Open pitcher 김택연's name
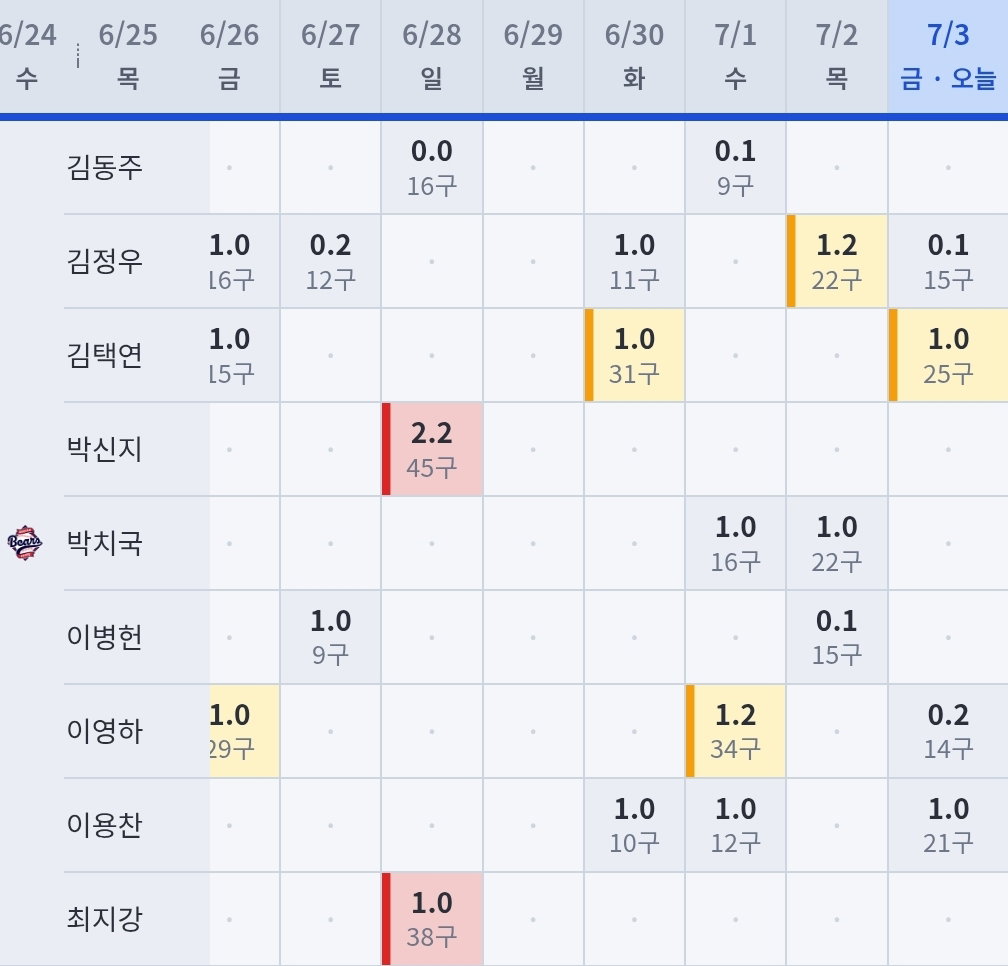The image size is (1008, 966). [104, 355]
